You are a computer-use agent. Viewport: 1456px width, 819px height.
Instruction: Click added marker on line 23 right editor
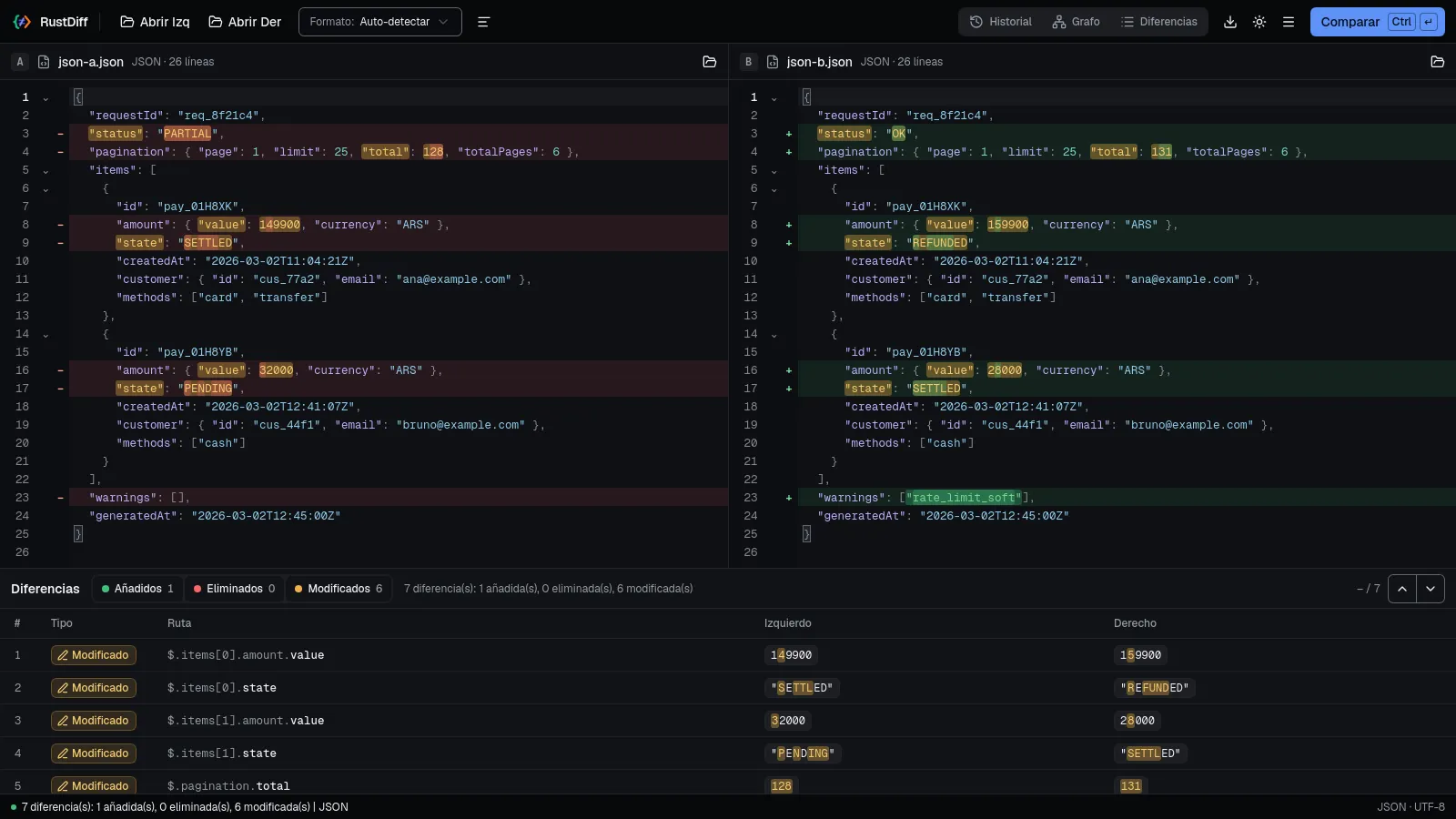[789, 498]
